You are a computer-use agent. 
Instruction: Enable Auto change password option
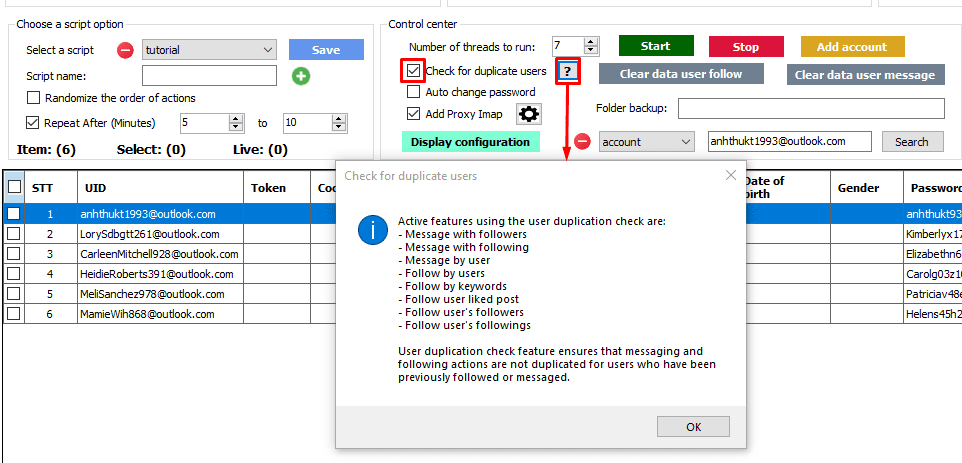point(413,92)
